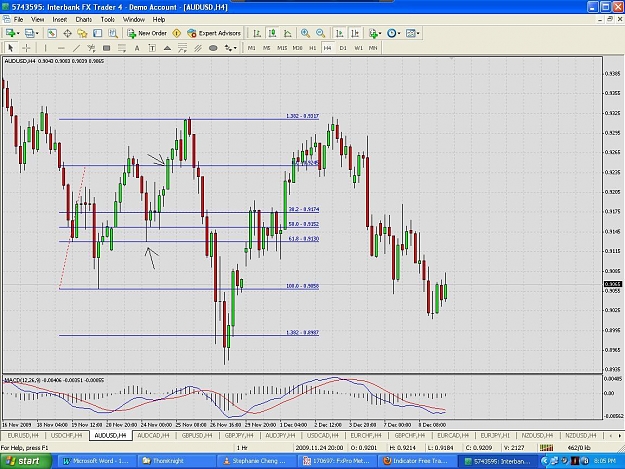The width and height of the screenshot is (625, 469).
Task: Click the New Order button
Action: 147,33
